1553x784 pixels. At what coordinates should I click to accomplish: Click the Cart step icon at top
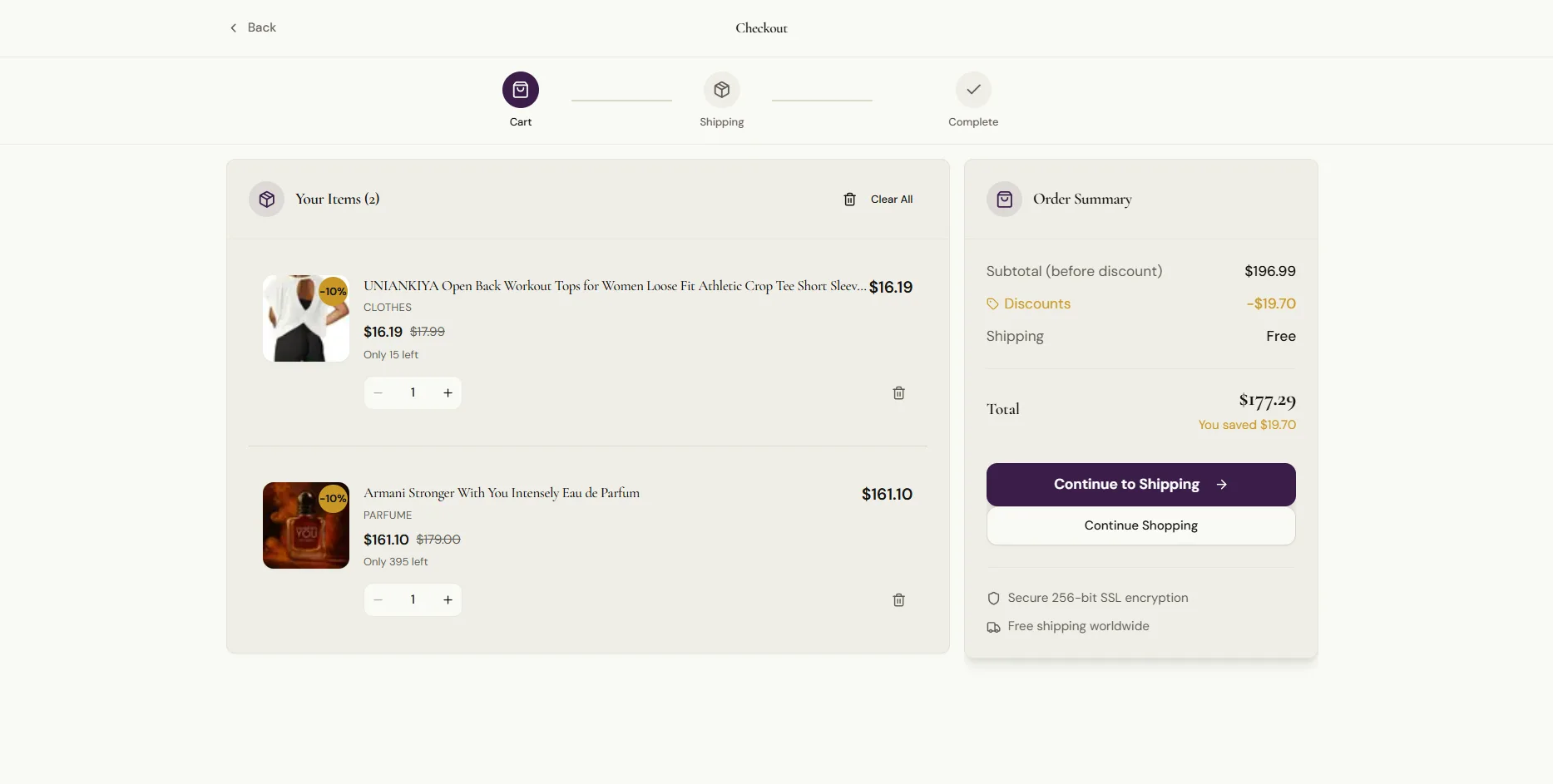[520, 89]
